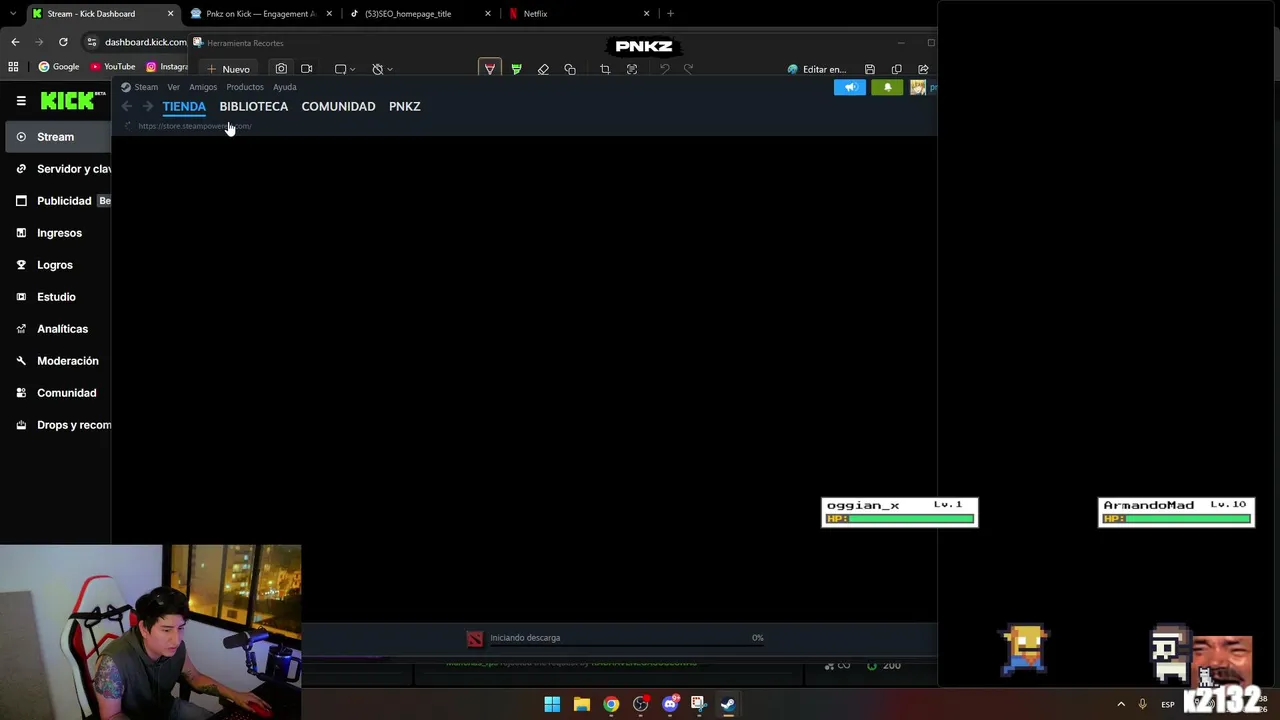The image size is (1280, 720).
Task: Open the Productos menu in Steam
Action: tap(245, 87)
